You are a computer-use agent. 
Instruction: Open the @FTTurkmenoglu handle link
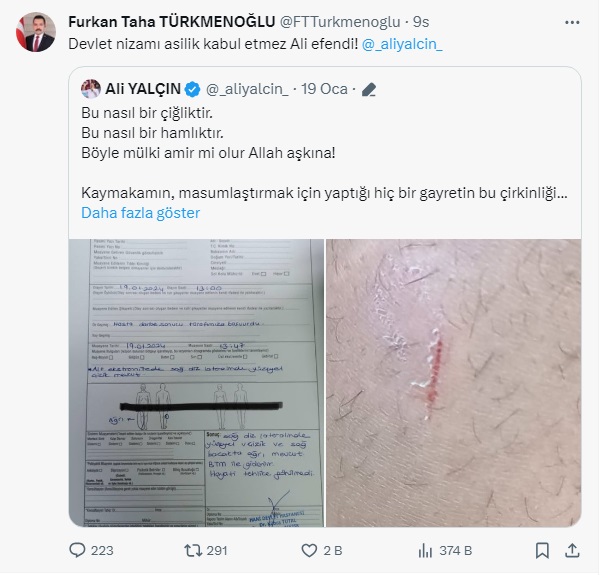[340, 22]
